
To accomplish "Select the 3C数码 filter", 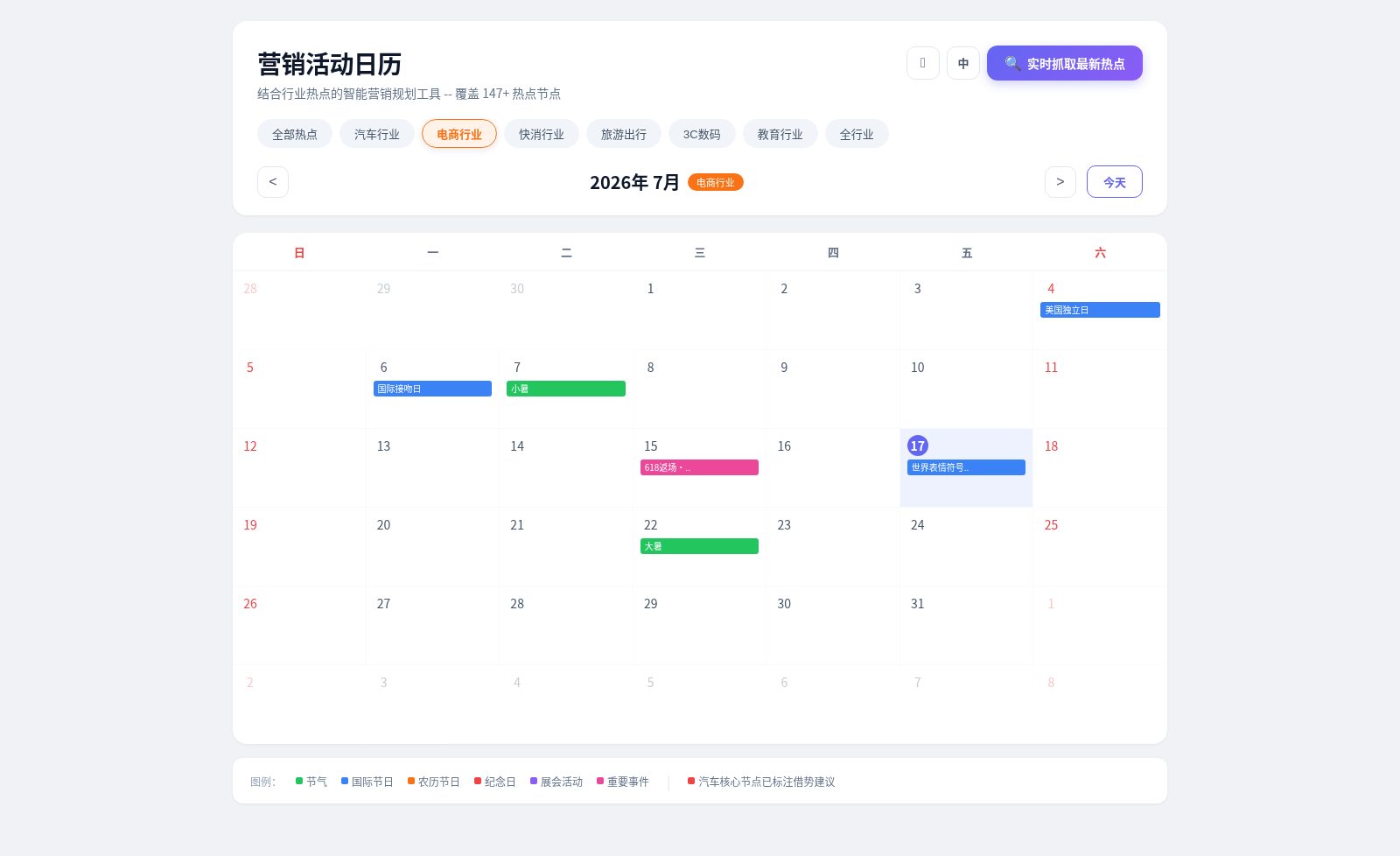I will pos(702,134).
